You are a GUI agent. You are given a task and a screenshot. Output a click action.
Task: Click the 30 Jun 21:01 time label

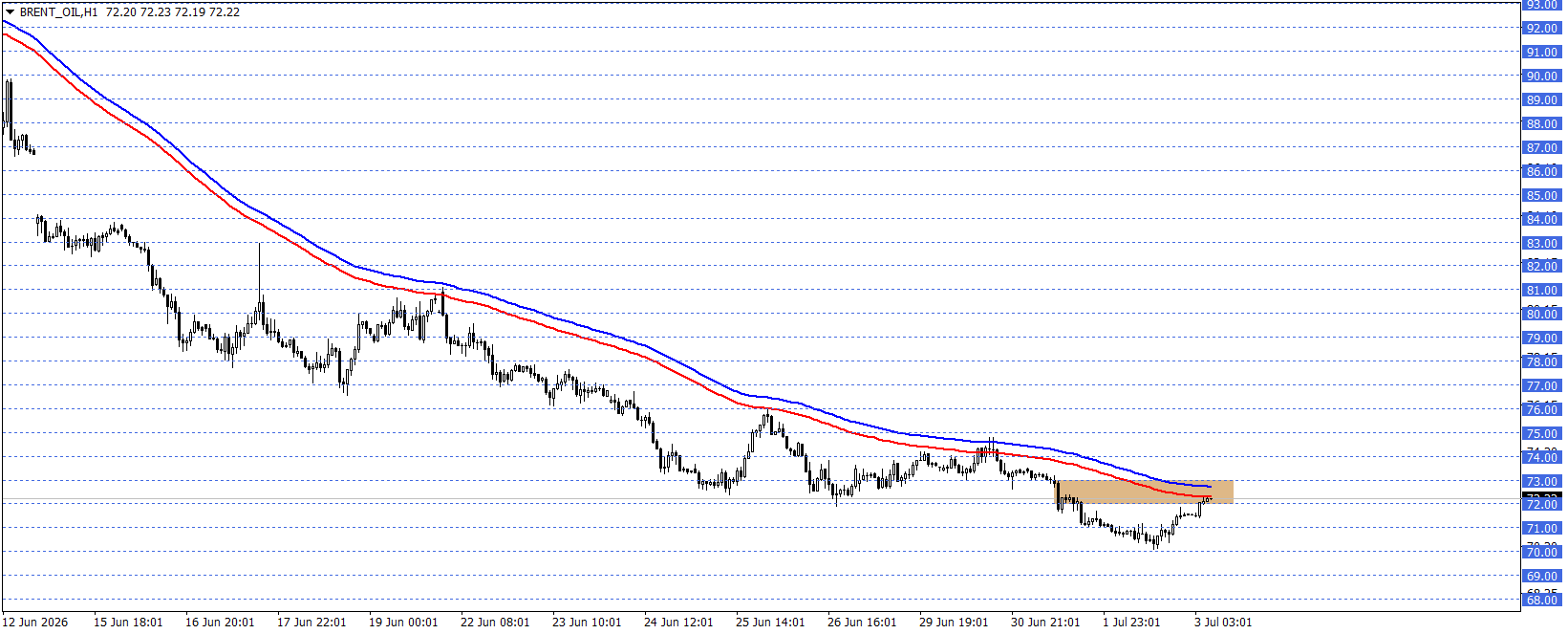pos(1045,623)
